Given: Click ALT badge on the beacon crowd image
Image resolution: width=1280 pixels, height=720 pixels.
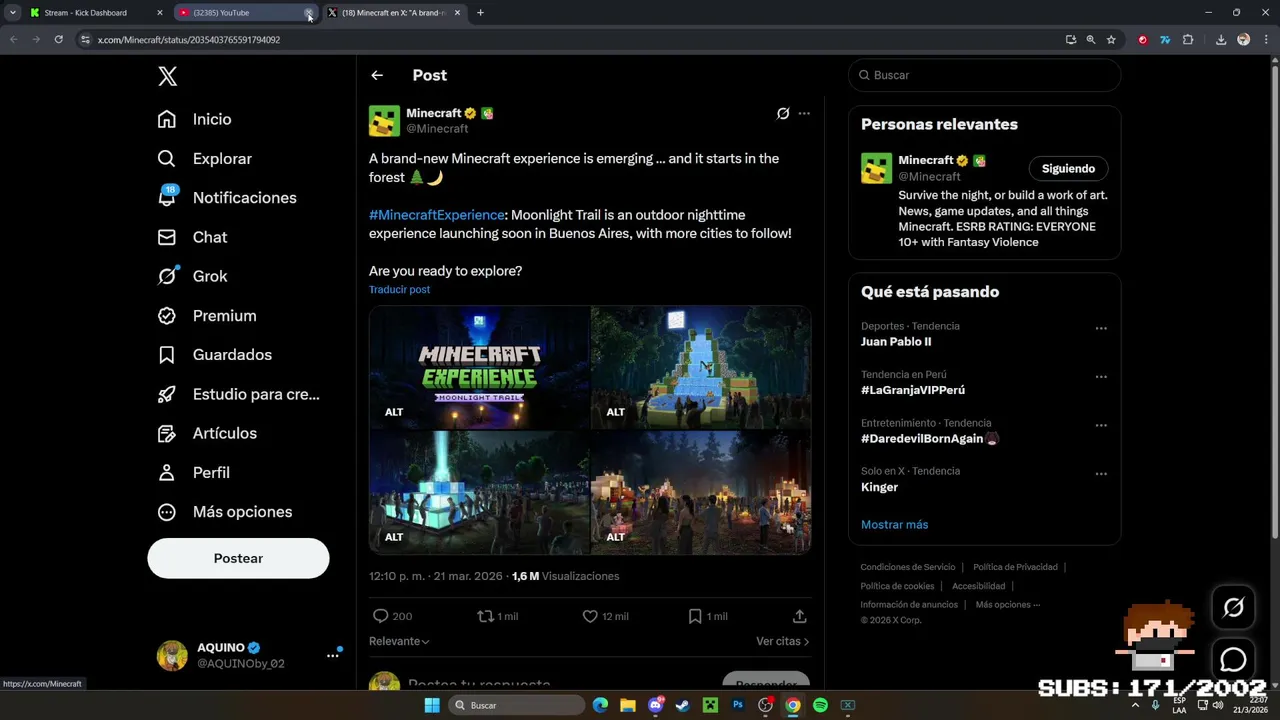Looking at the screenshot, I should (394, 537).
